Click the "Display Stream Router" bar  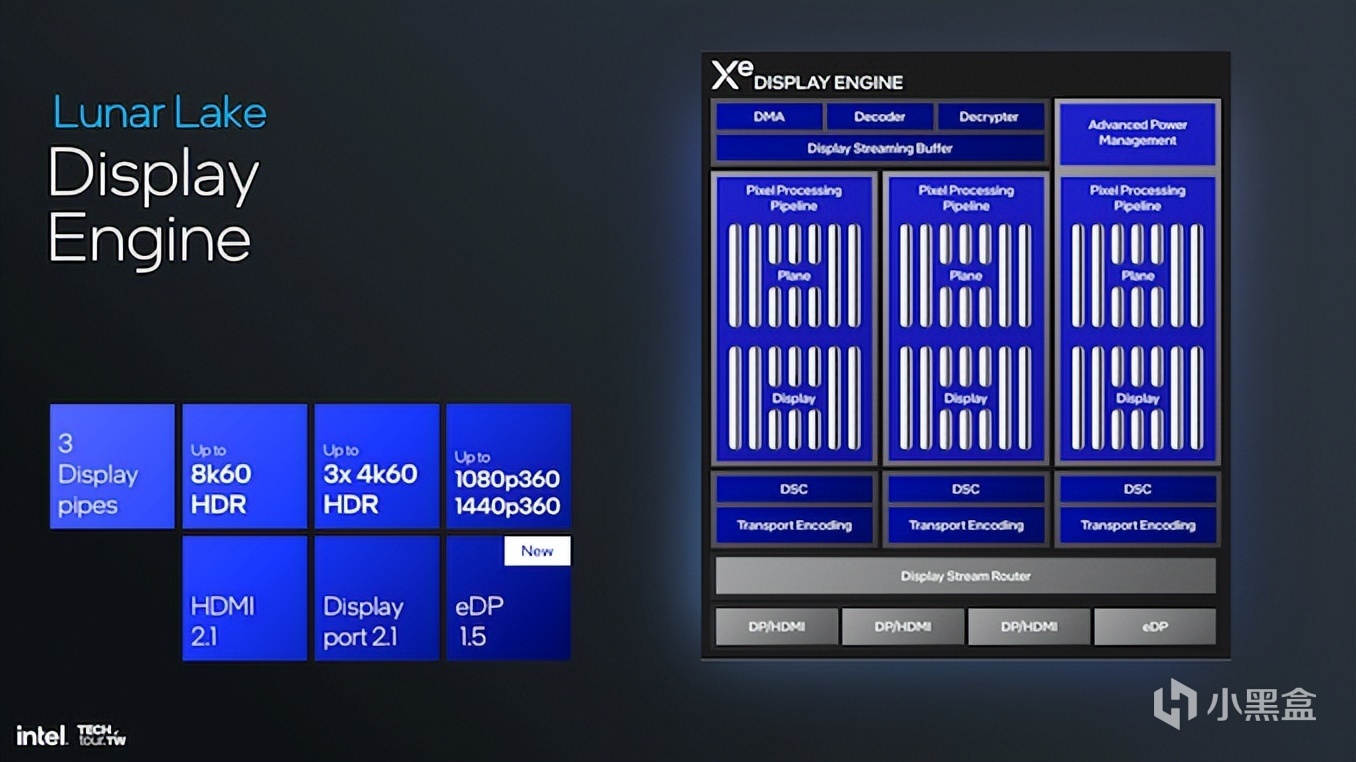click(x=966, y=576)
